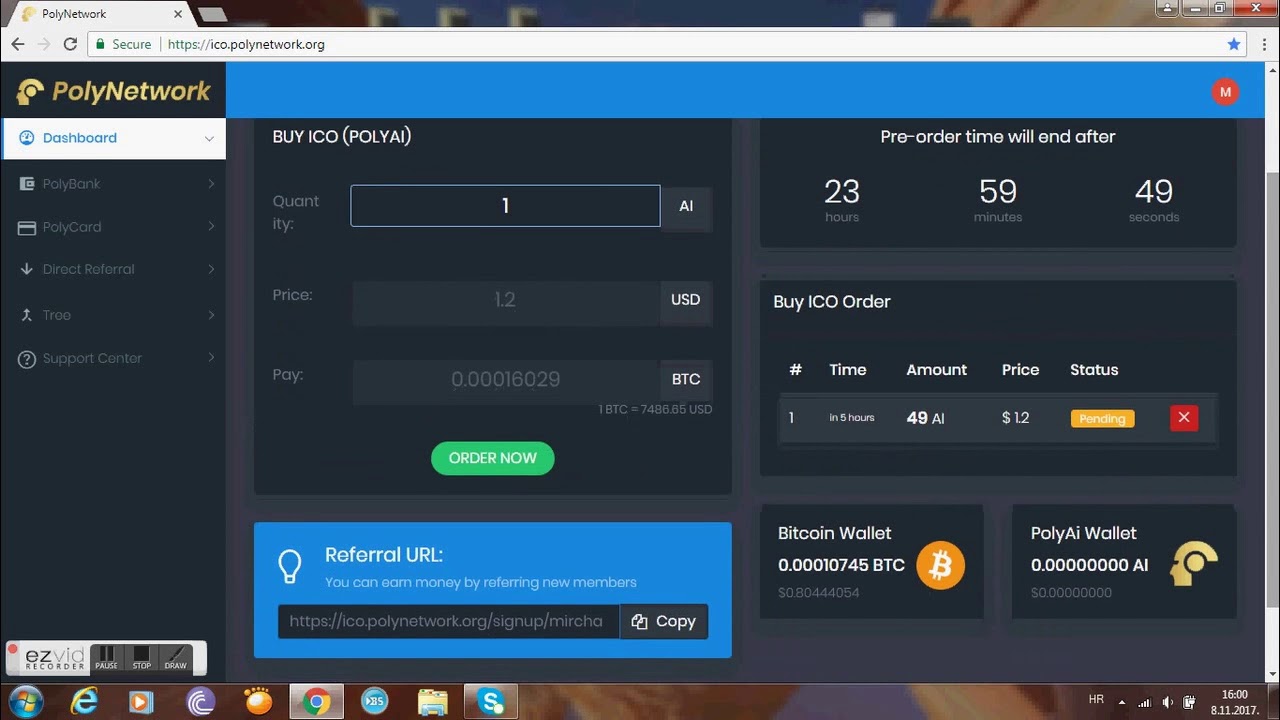Screen dimensions: 1280x720
Task: Open Internet Explorer from taskbar
Action: click(x=85, y=702)
